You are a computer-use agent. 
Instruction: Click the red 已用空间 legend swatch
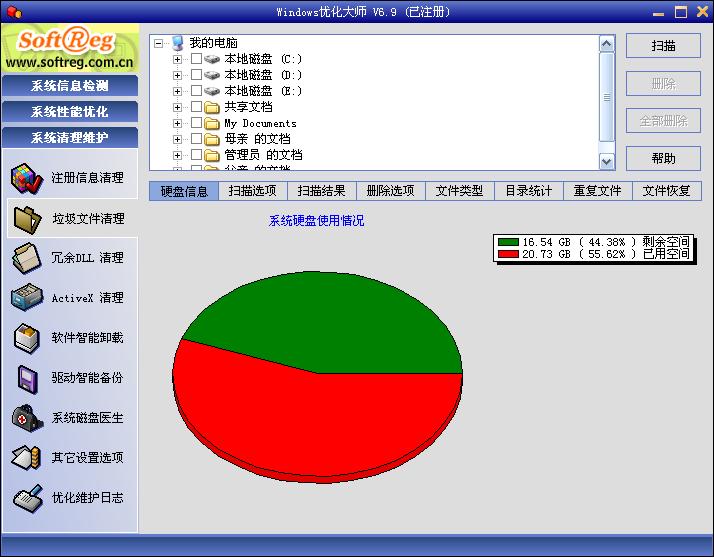coord(508,254)
